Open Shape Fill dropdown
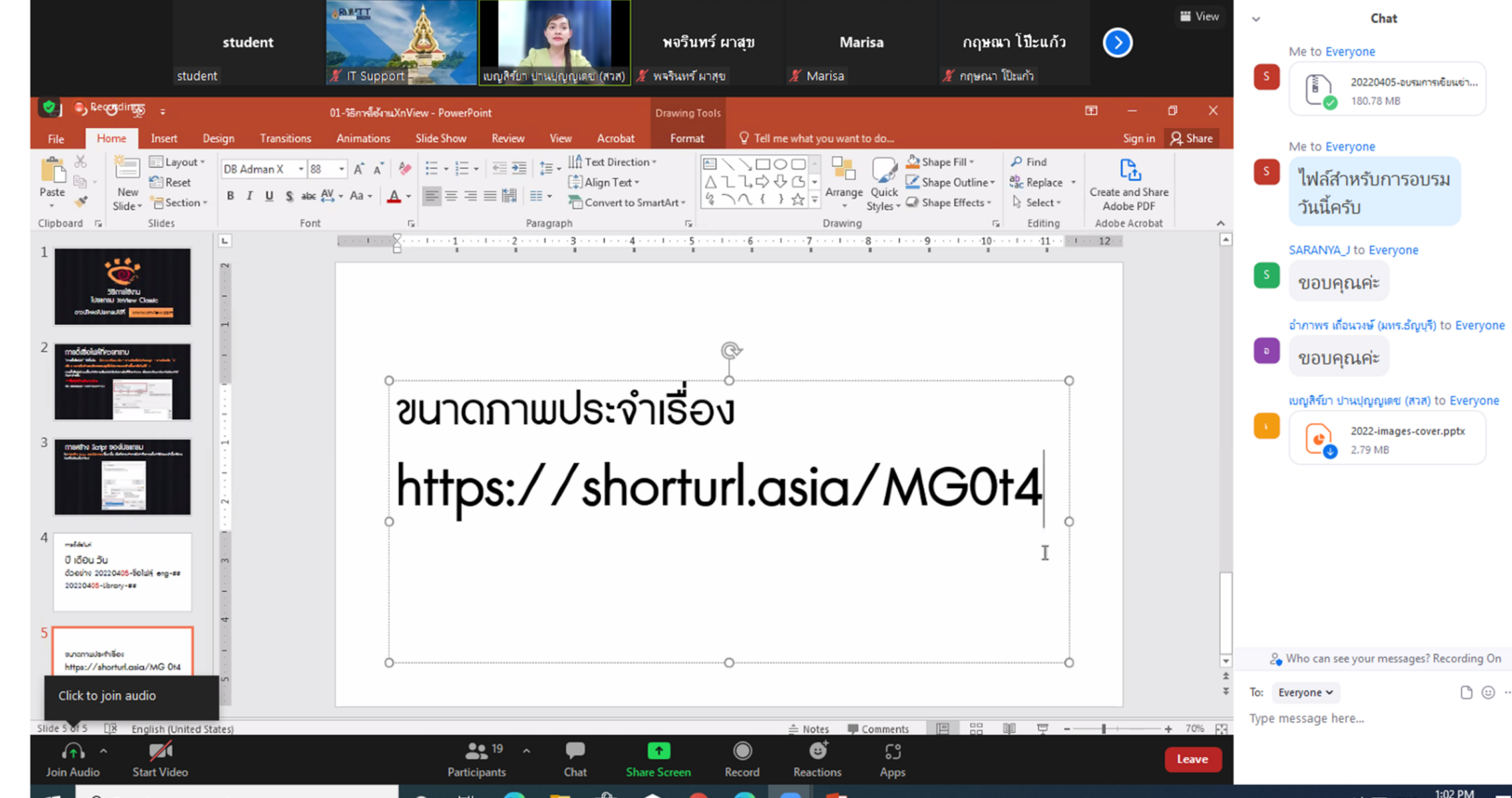The height and width of the screenshot is (798, 1512). coord(940,162)
